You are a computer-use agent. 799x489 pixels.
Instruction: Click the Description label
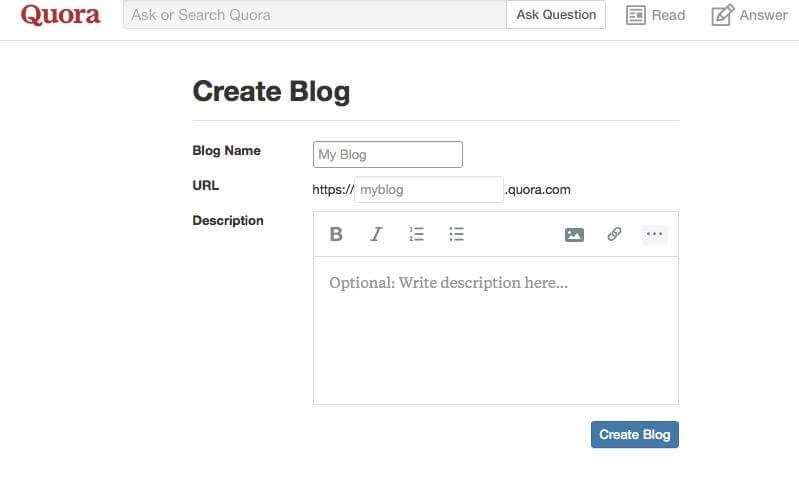[x=228, y=221]
